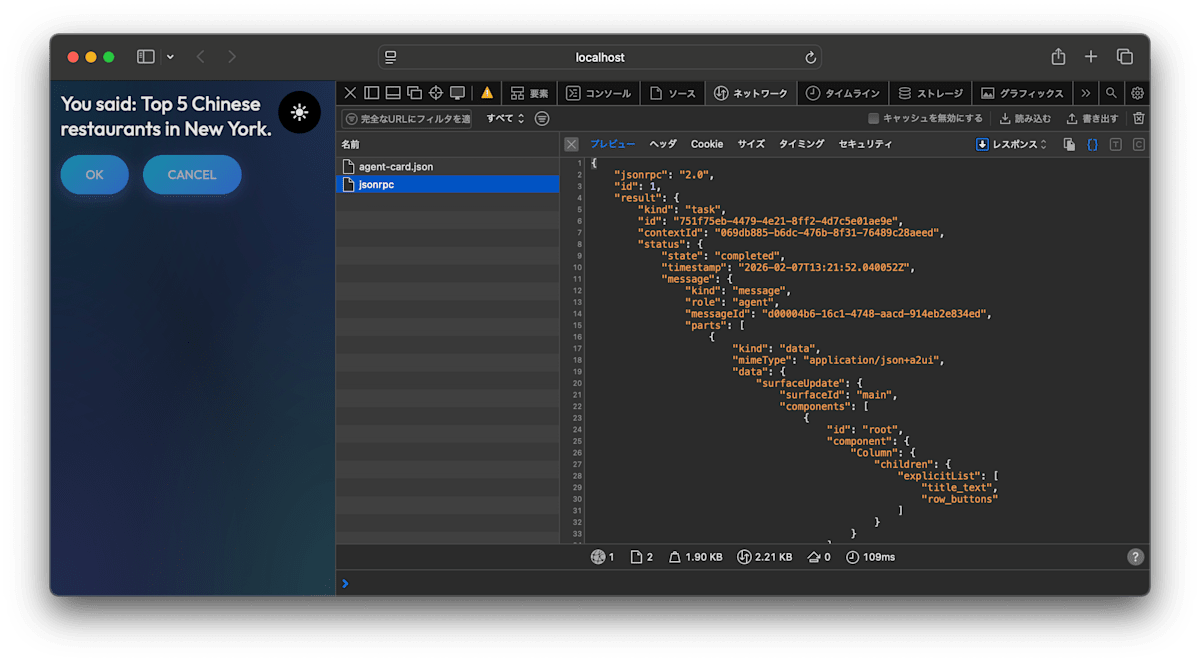
Task: Toggle Safari sidebar button
Action: (x=146, y=57)
